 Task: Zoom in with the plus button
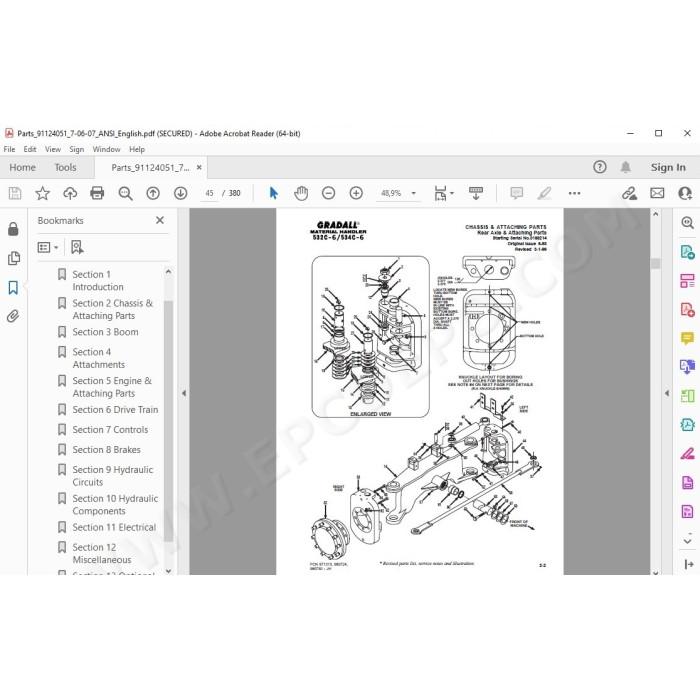tap(356, 193)
